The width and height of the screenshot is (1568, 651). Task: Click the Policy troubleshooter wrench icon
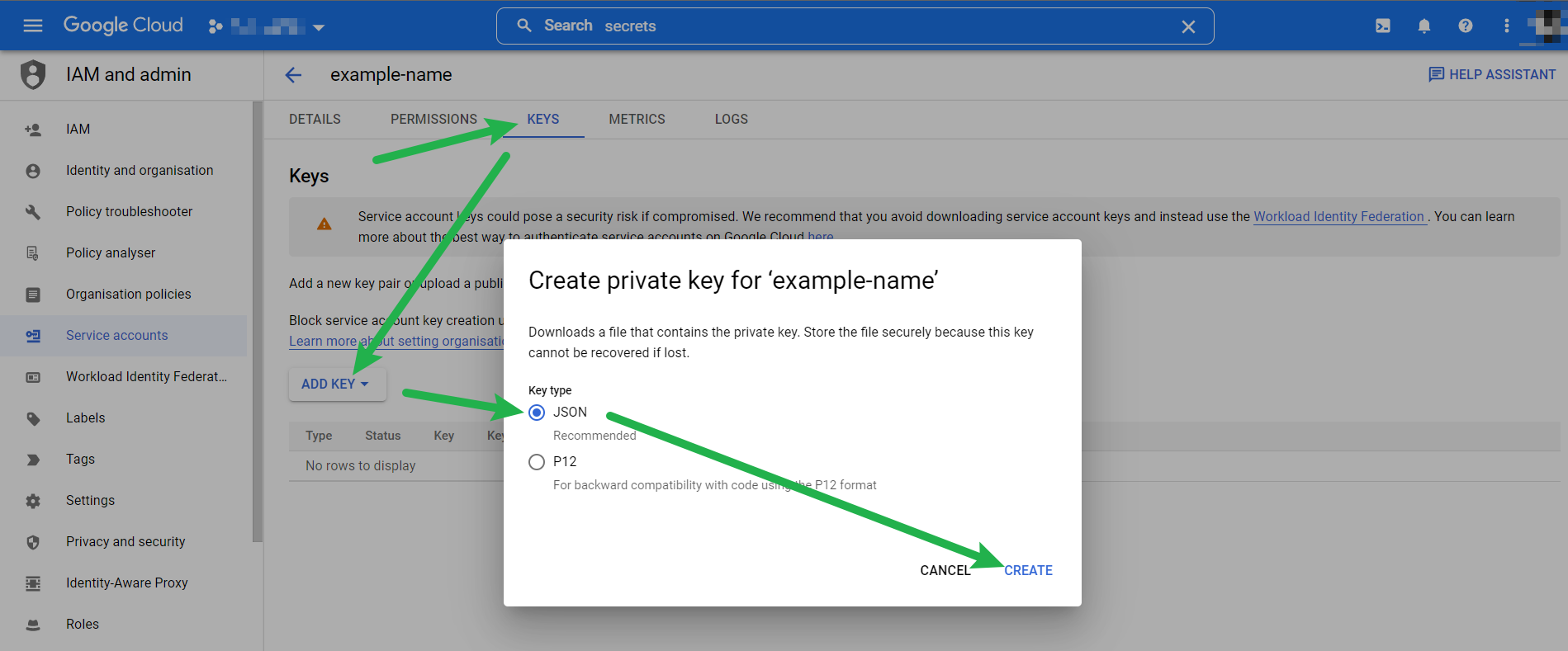tap(33, 212)
